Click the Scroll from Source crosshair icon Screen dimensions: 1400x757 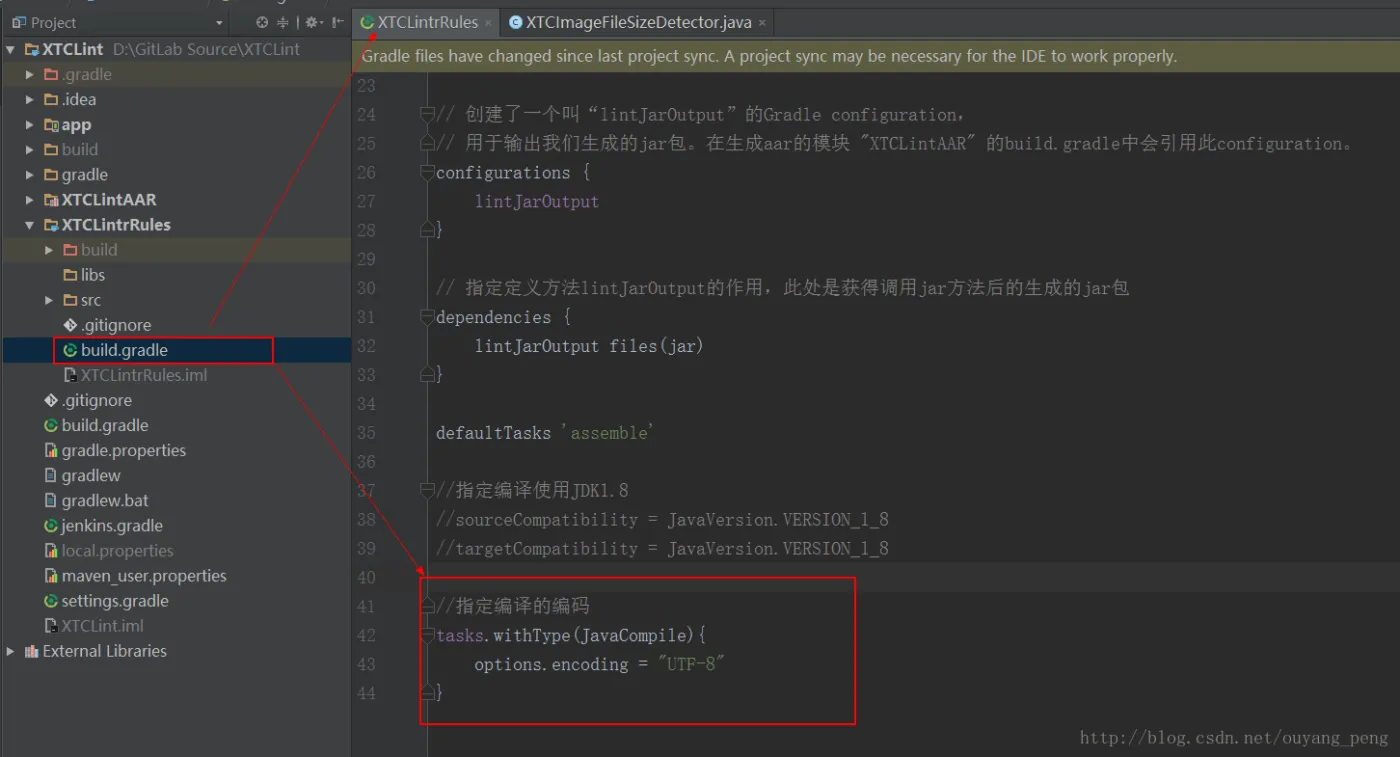click(263, 22)
